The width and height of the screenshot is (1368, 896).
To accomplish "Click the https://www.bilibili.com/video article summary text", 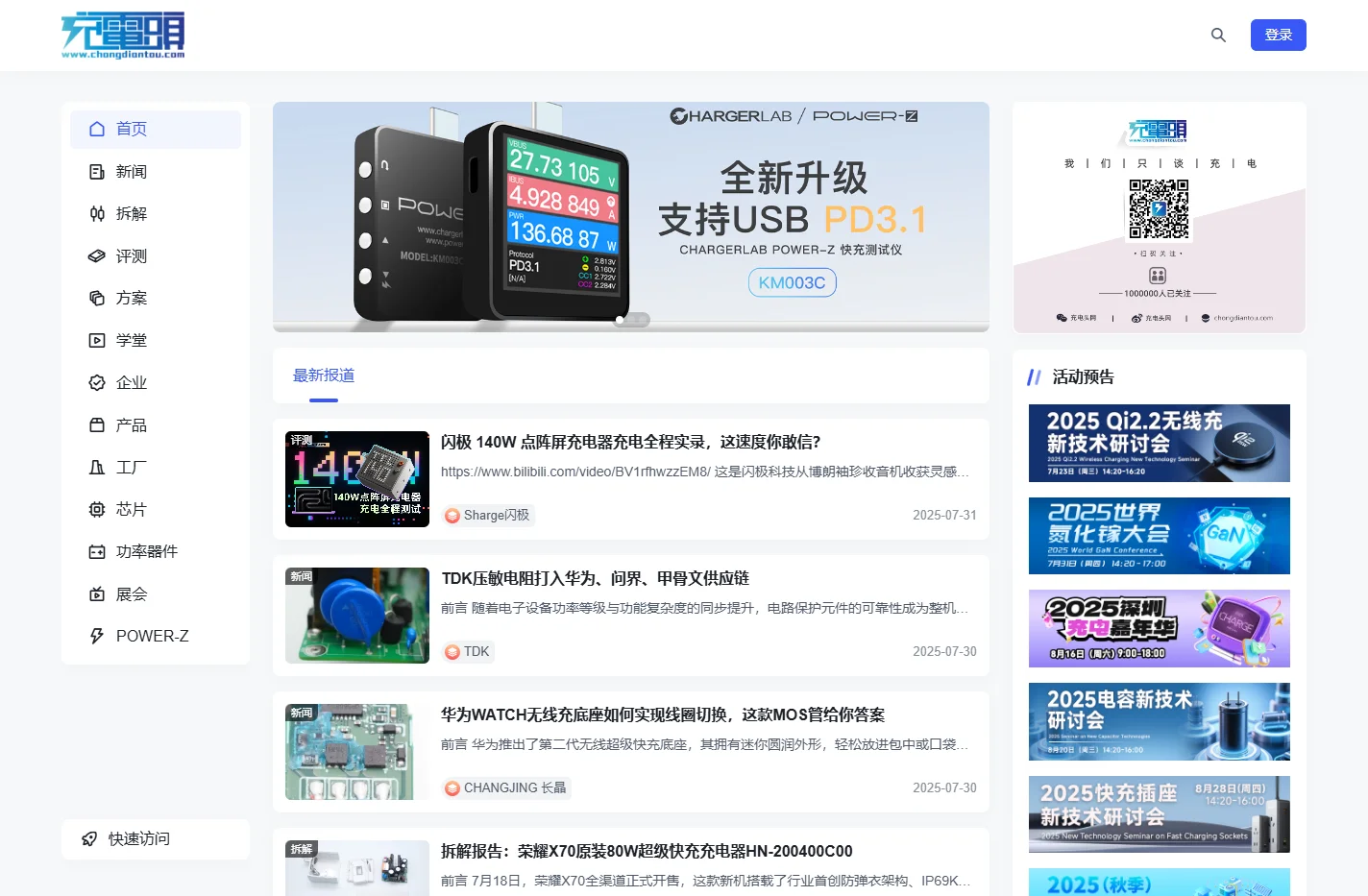I will pyautogui.click(x=705, y=472).
